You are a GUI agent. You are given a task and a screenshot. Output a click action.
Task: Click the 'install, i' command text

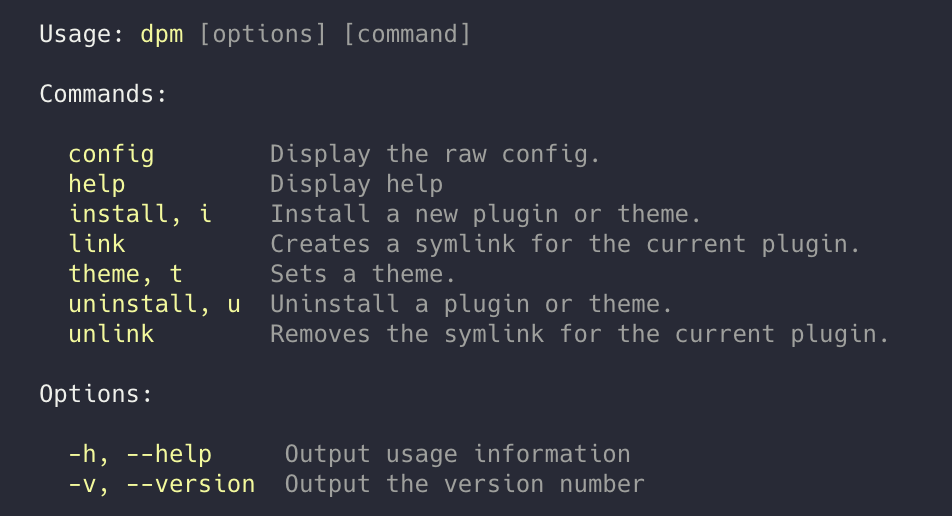140,214
